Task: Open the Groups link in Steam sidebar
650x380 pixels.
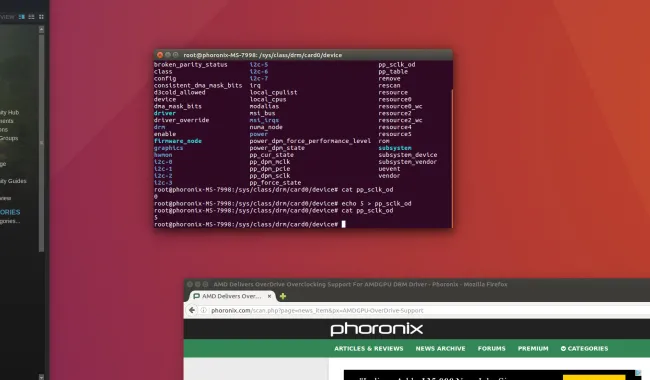Action: pos(9,138)
